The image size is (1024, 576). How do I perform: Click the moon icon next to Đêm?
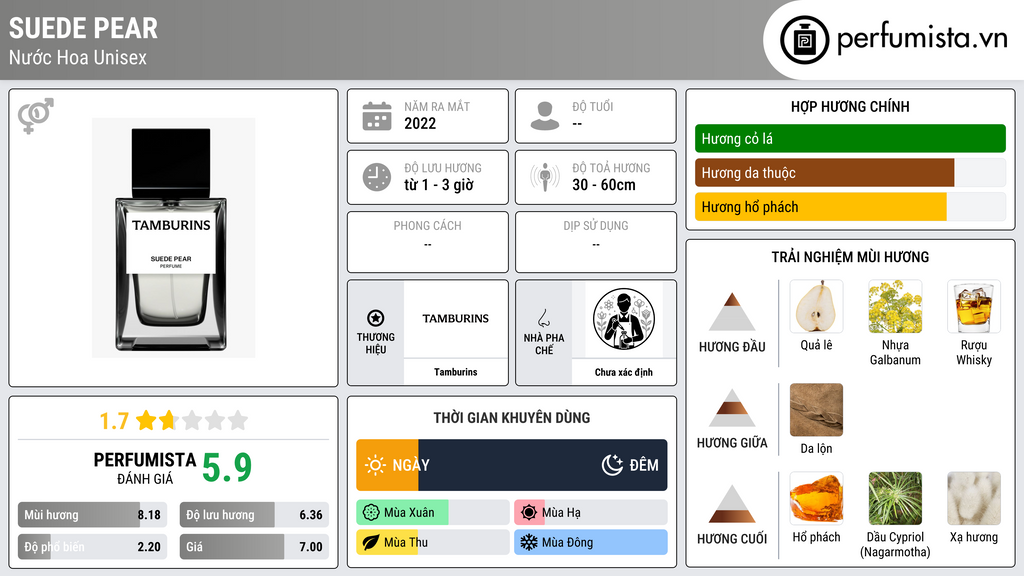click(612, 465)
